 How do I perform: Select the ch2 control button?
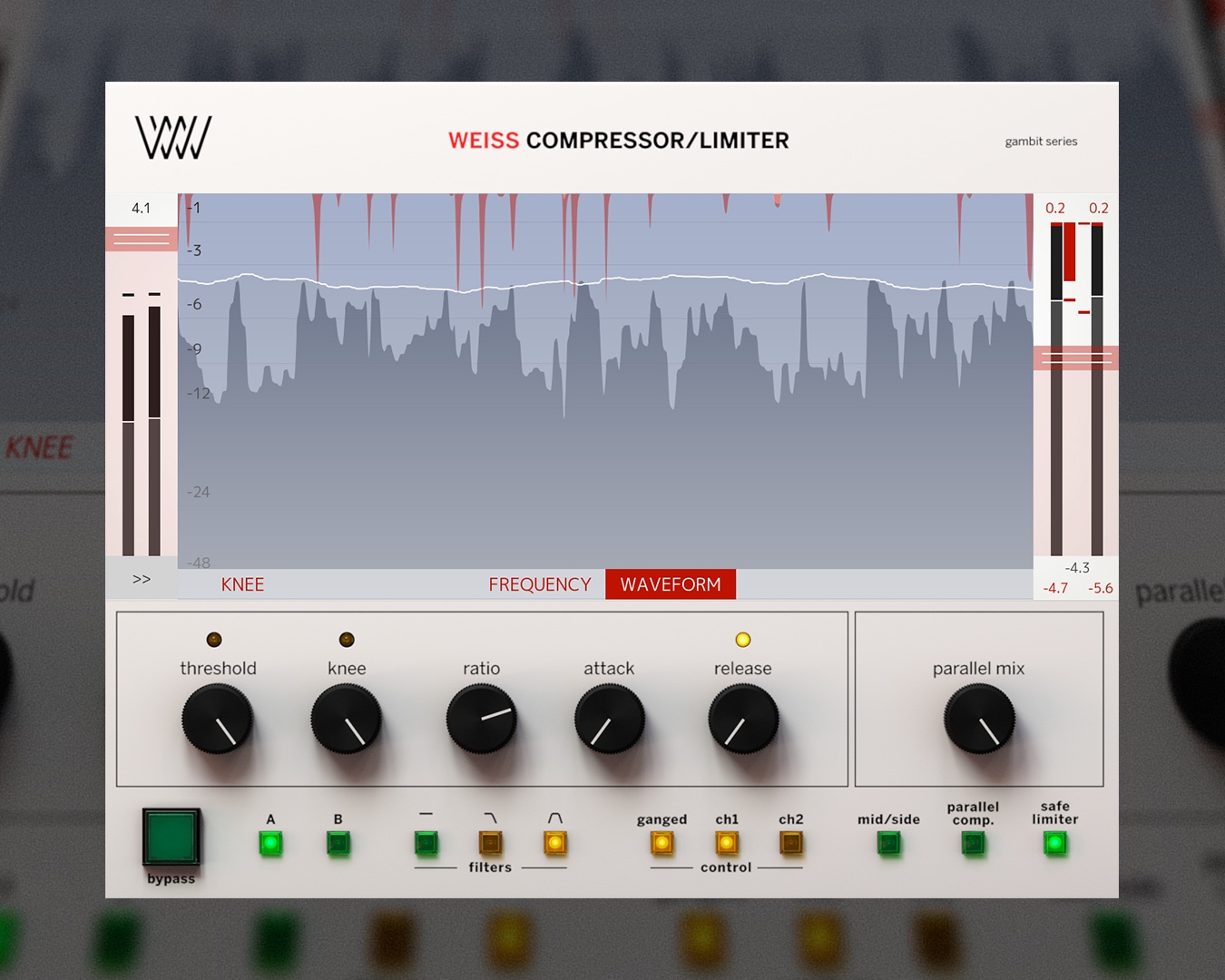(790, 844)
